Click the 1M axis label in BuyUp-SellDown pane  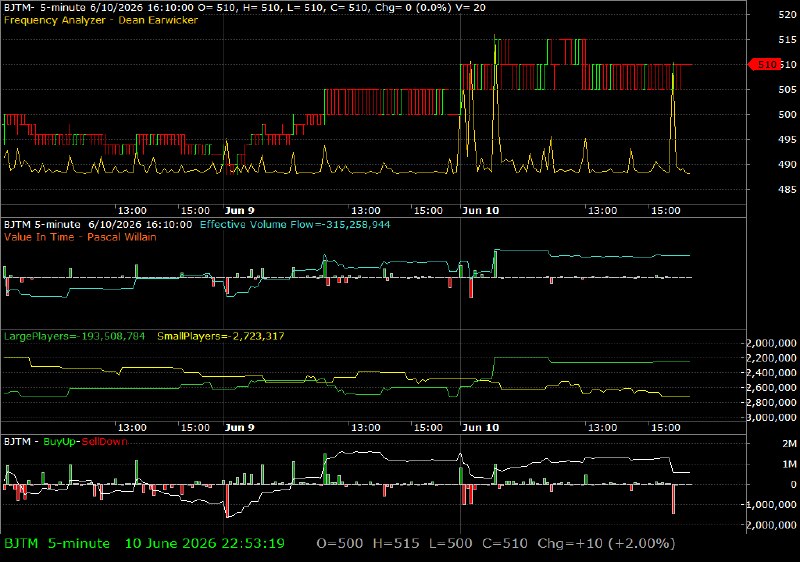coord(789,465)
